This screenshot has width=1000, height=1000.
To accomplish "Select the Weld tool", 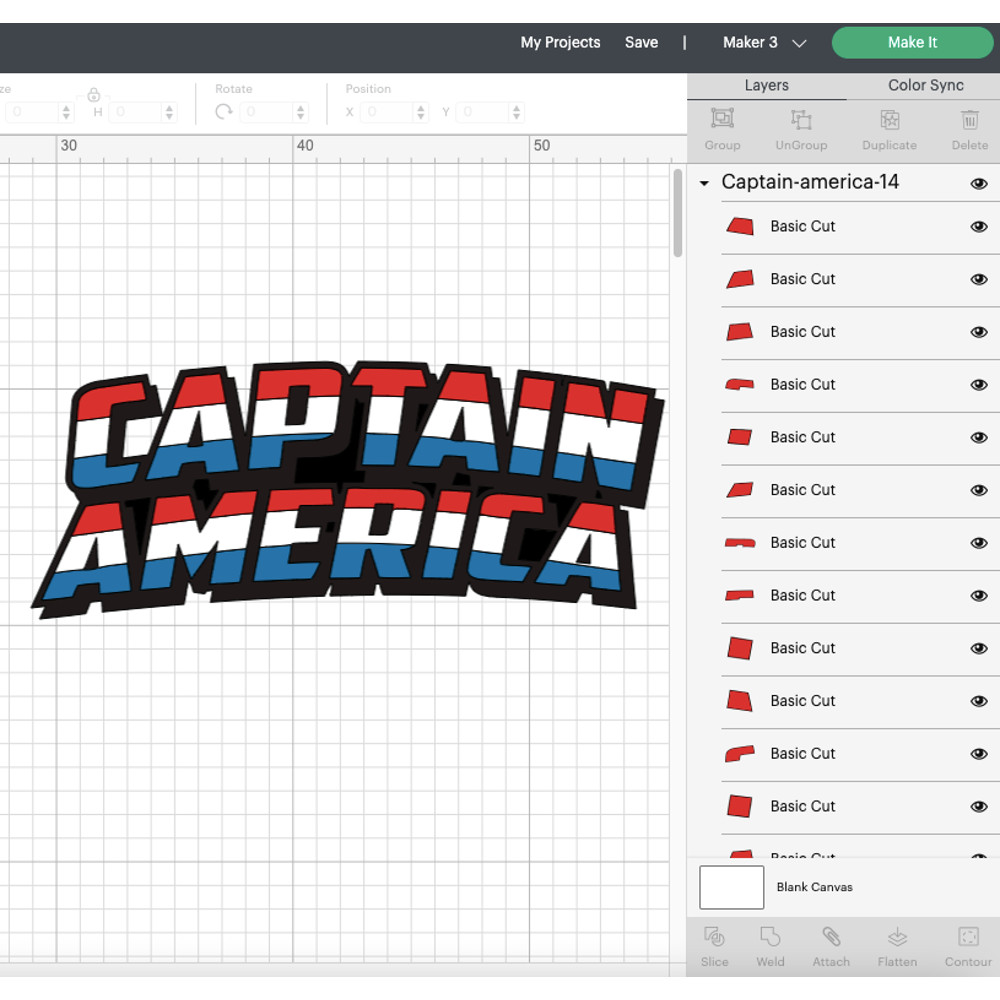I will (770, 945).
